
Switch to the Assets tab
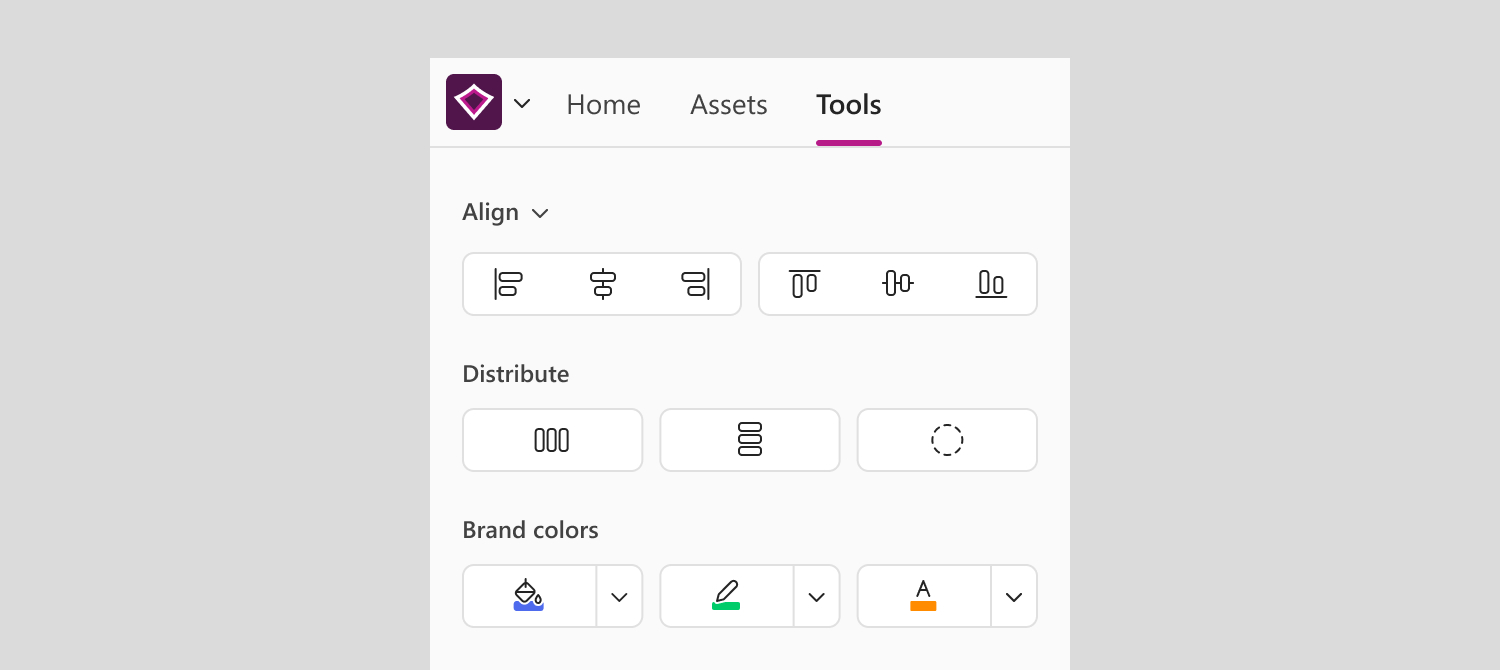729,104
